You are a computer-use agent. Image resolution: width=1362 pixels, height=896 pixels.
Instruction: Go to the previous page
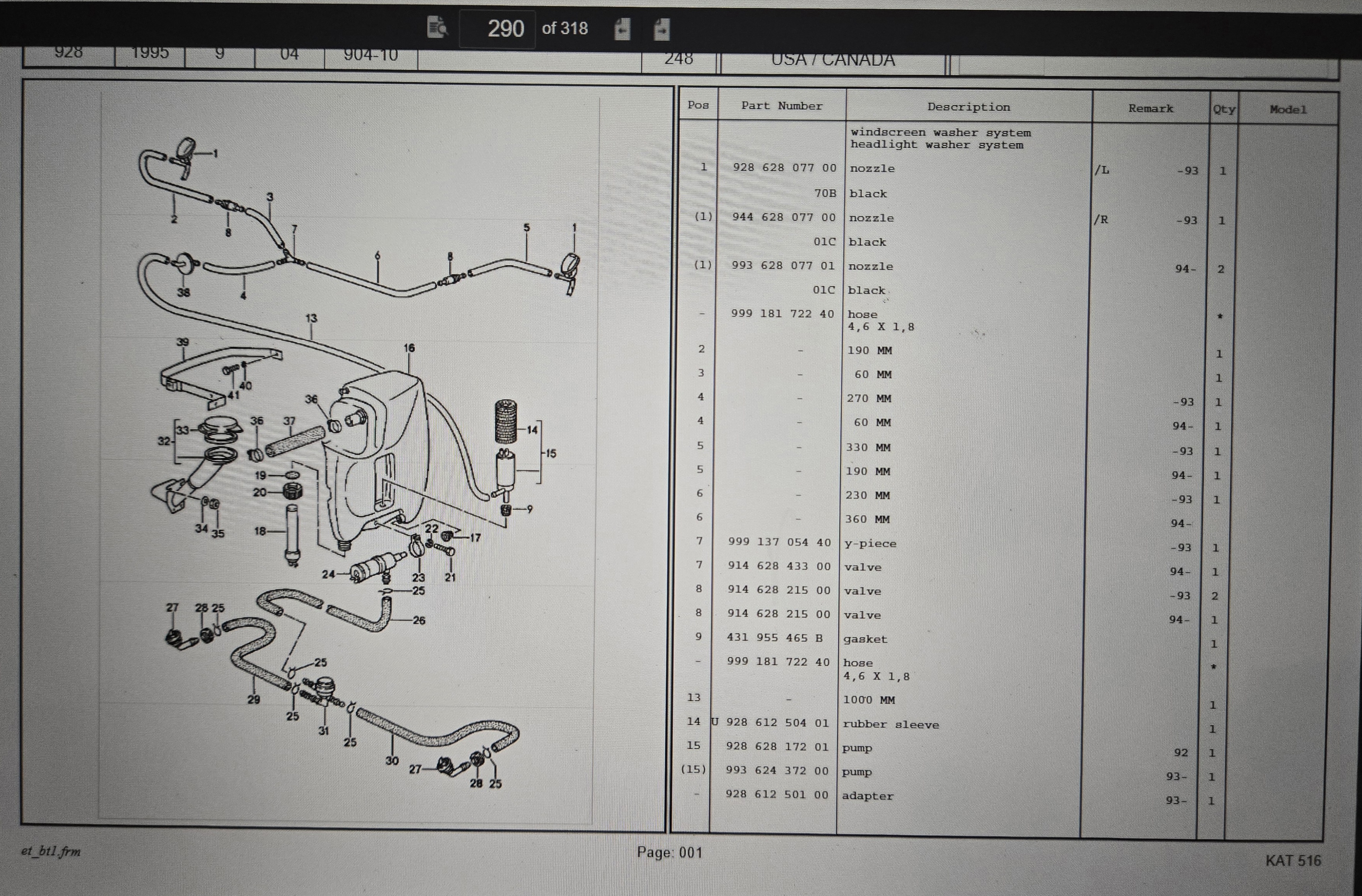[622, 29]
